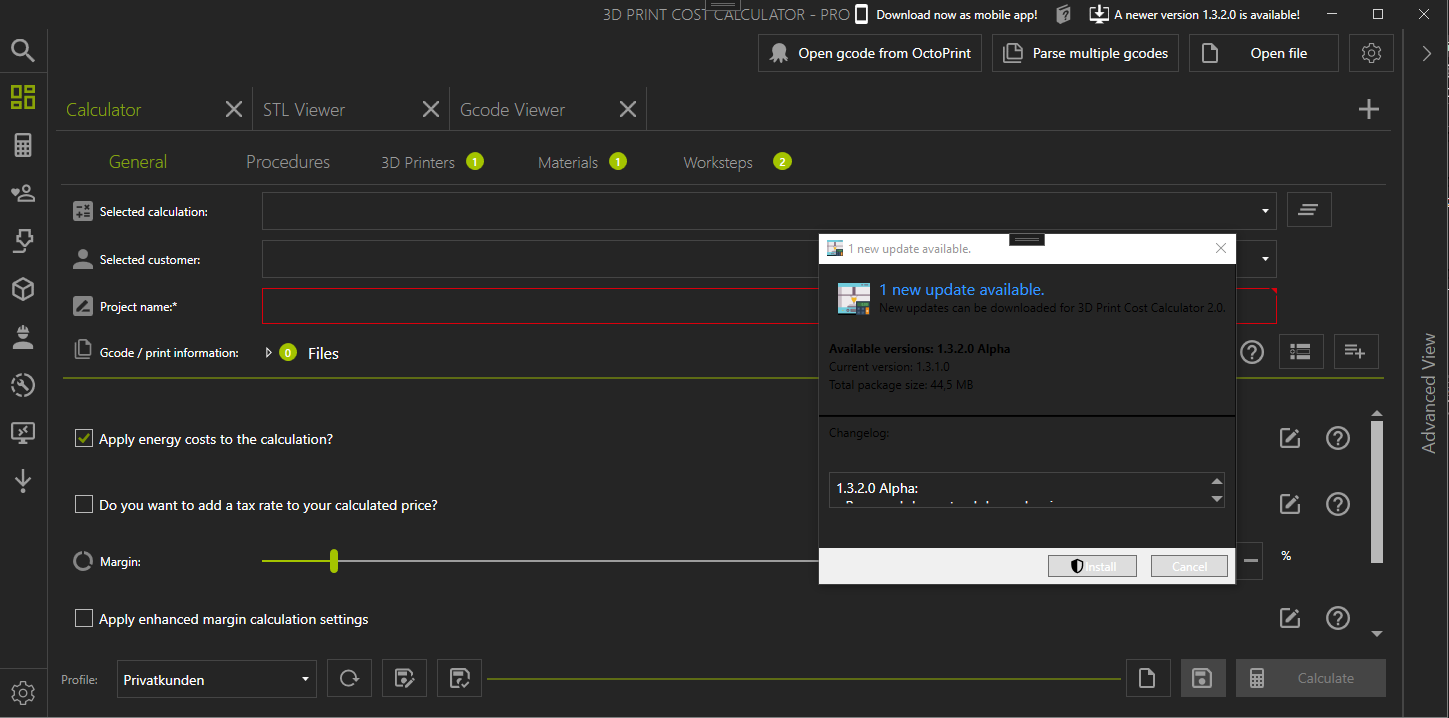Click the download arrow icon in sidebar

tap(23, 481)
